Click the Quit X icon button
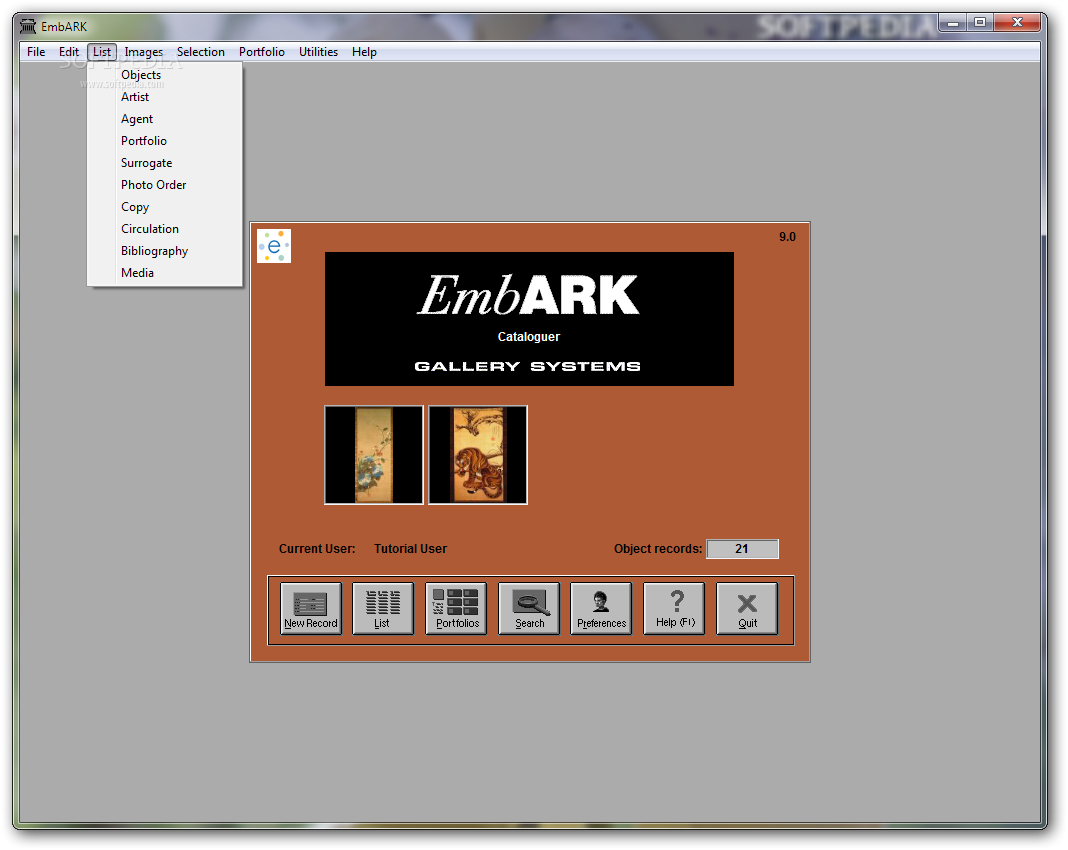1068x850 pixels. (747, 608)
